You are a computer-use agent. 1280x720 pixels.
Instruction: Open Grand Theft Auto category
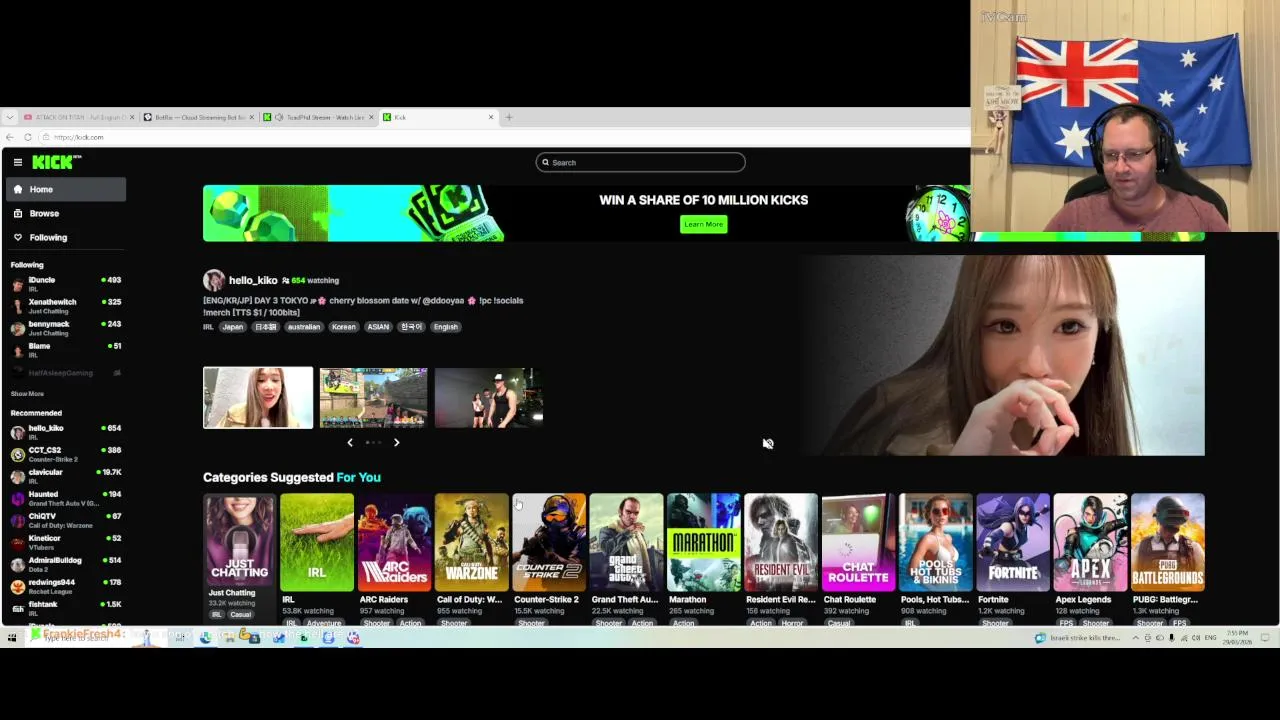pyautogui.click(x=626, y=543)
